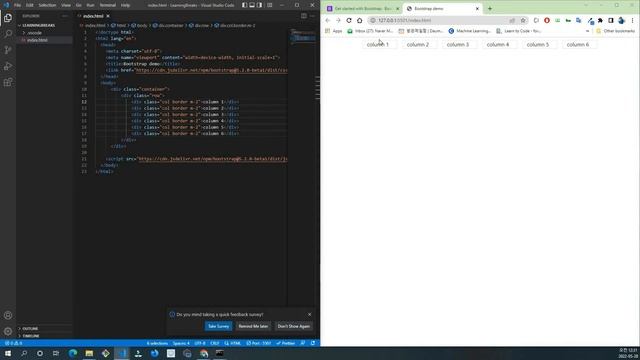640x360 pixels.
Task: Open the Windows Start menu
Action: pyautogui.click(x=8, y=353)
